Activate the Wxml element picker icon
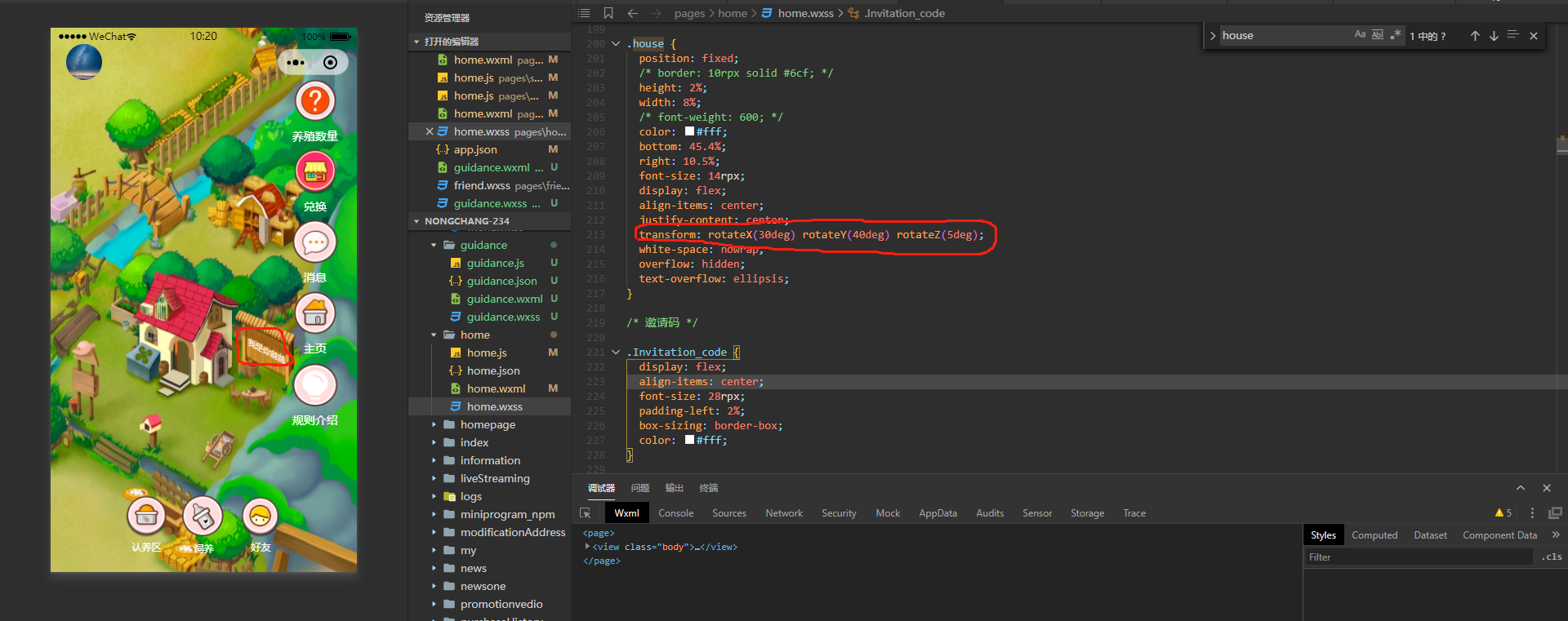This screenshot has width=1568, height=621. pos(586,513)
